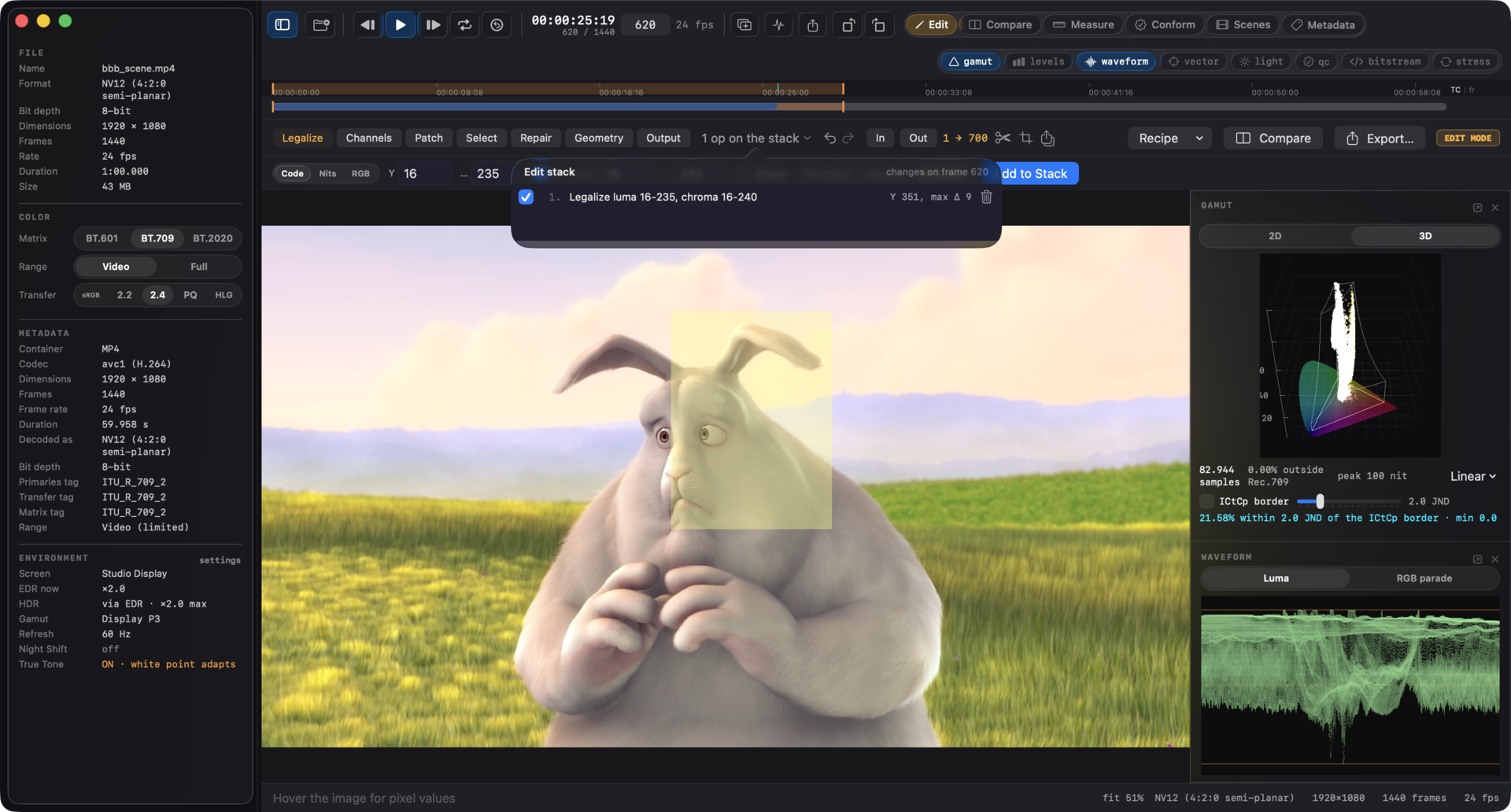Close the Gamut panel
This screenshot has height=812, width=1511.
pos(1495,208)
